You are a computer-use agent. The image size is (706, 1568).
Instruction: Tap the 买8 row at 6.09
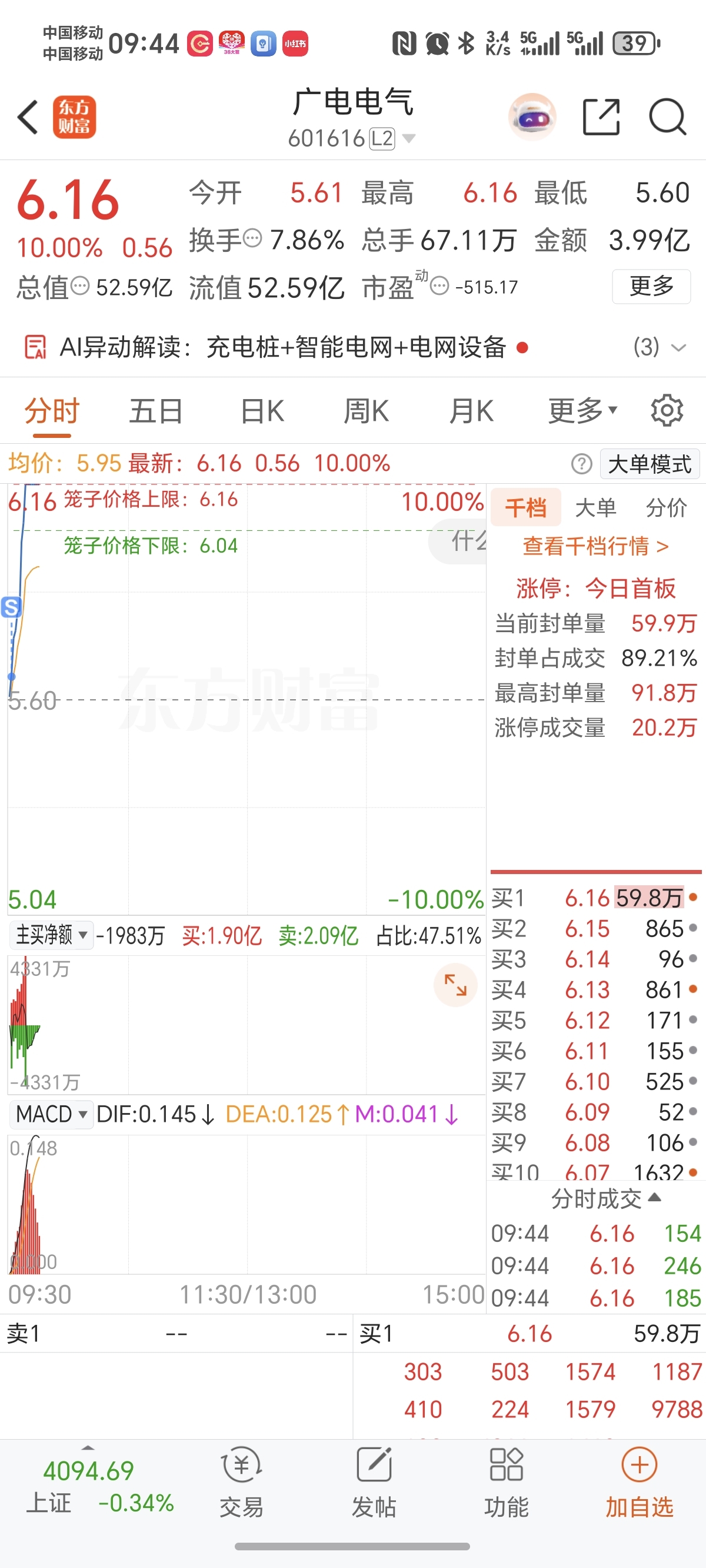tap(595, 1112)
